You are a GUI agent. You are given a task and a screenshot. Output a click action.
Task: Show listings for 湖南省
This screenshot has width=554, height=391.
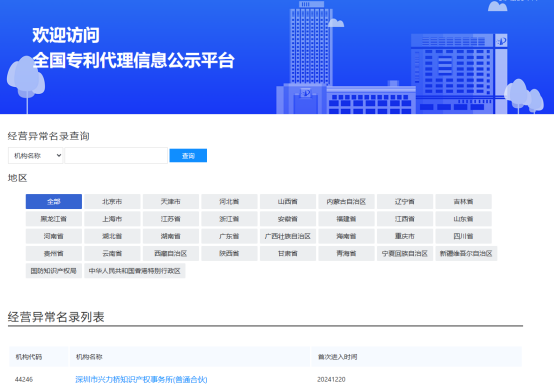click(171, 236)
